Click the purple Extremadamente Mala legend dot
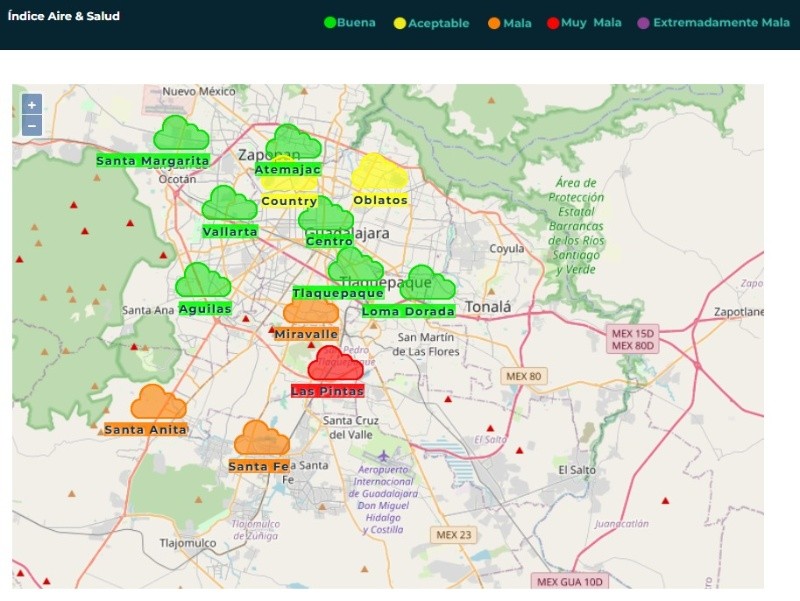Screen dimensions: 800x601 643,23
